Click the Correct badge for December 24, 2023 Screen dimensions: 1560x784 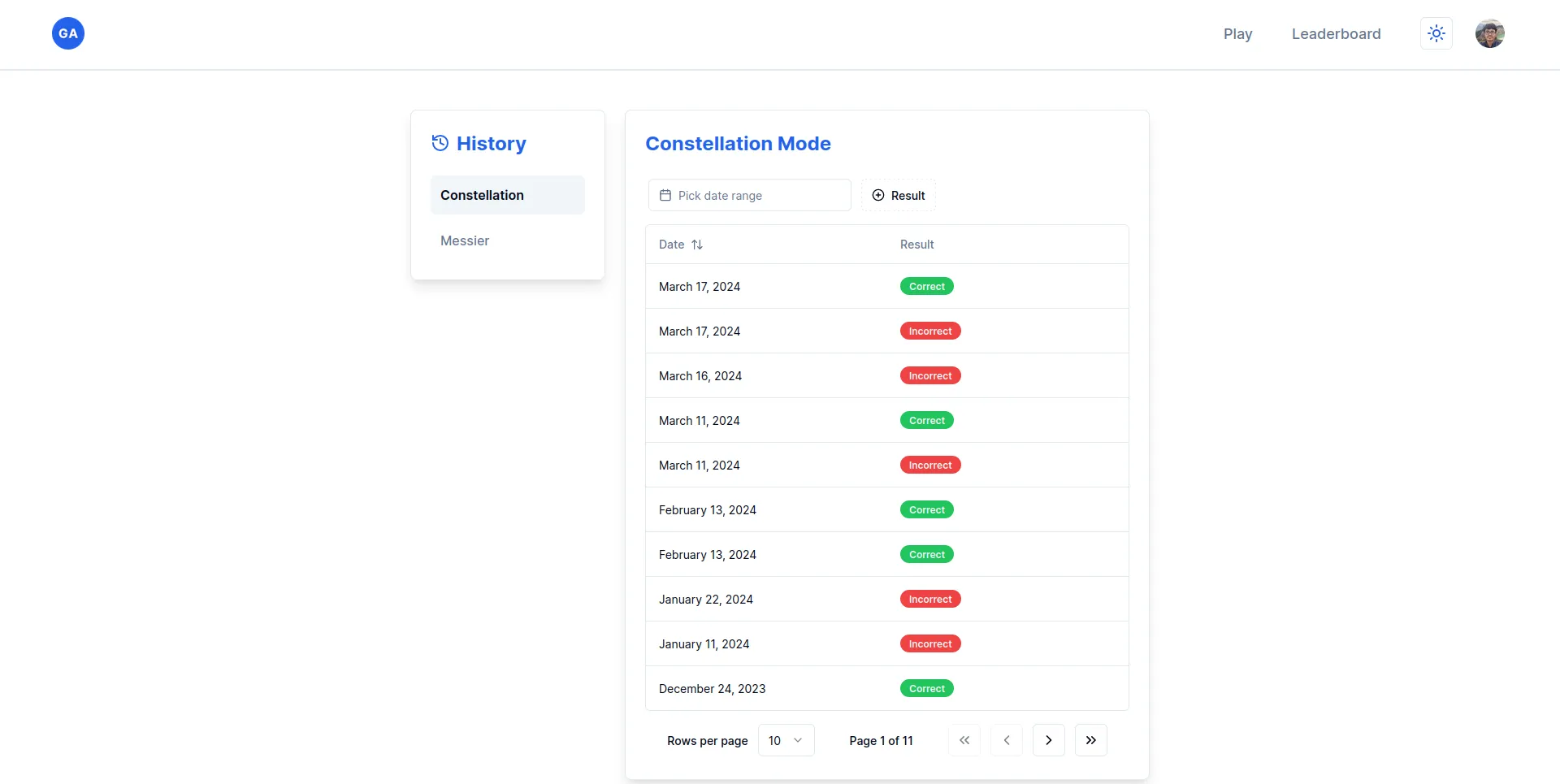[x=926, y=688]
